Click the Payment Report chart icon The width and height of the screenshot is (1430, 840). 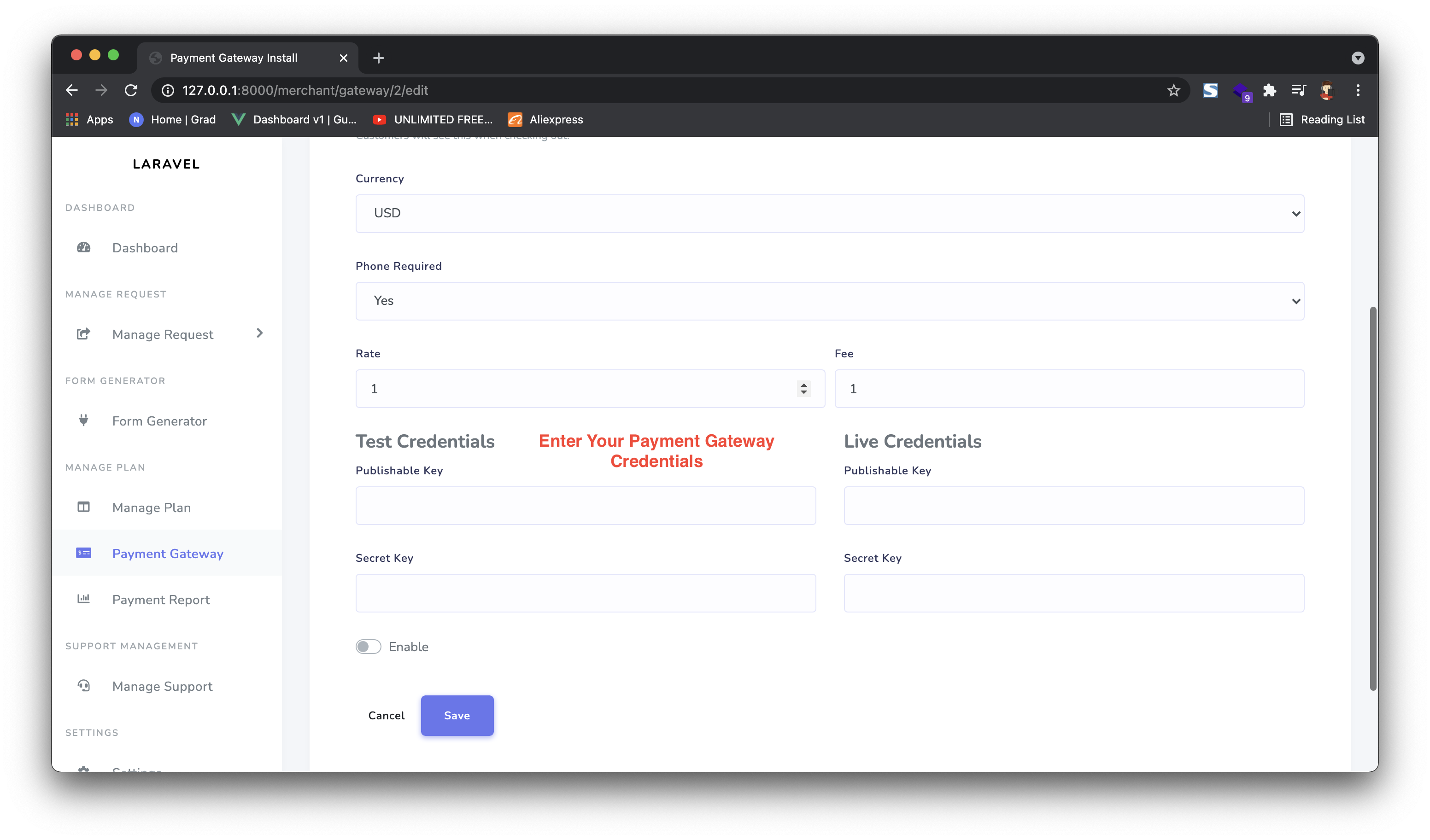click(x=83, y=599)
